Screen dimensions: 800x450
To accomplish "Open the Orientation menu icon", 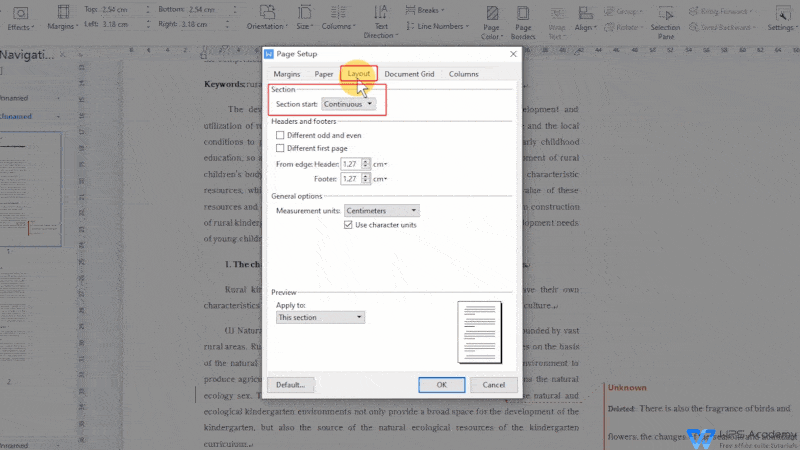I will coord(267,12).
